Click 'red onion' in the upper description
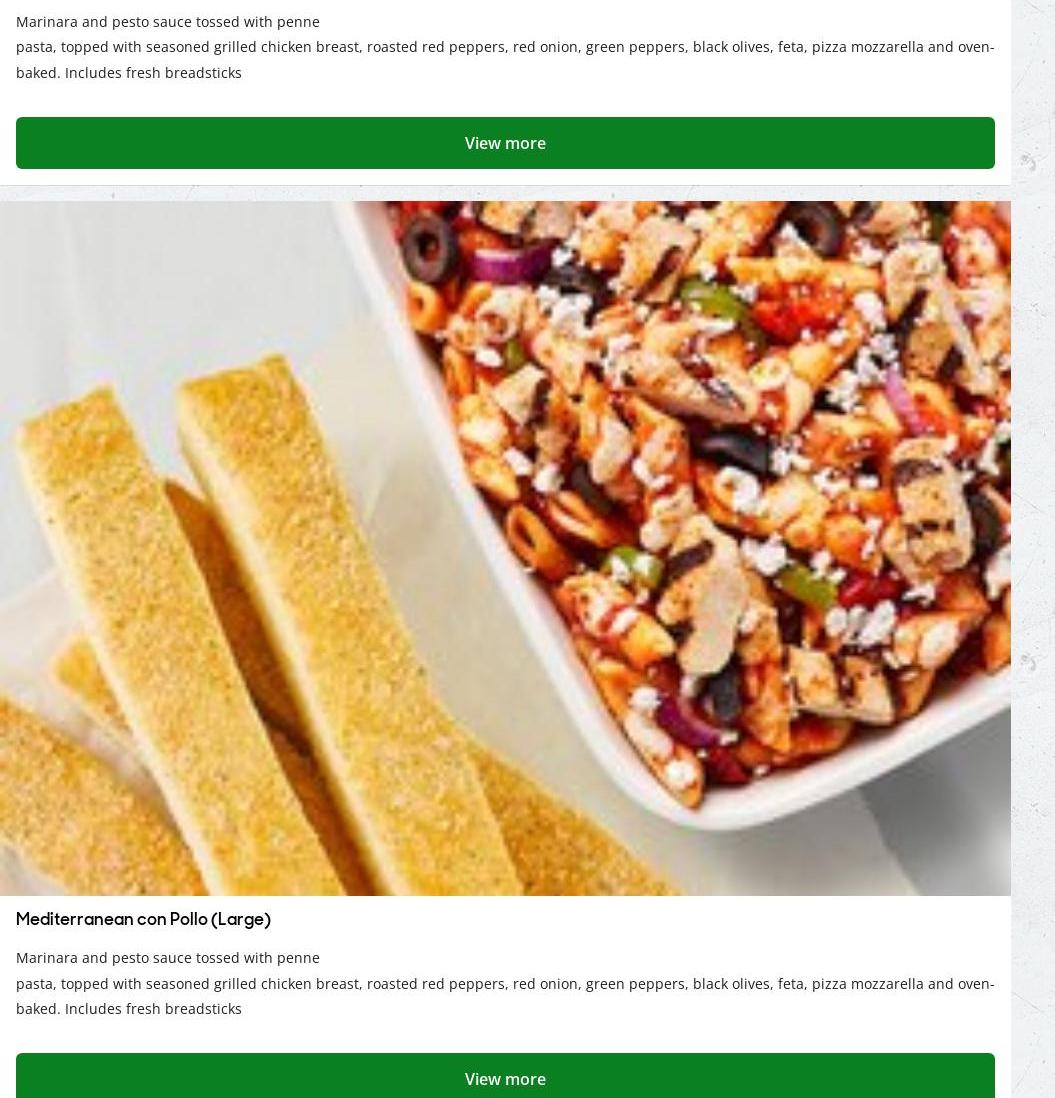The height and width of the screenshot is (1098, 1055). click(x=546, y=47)
